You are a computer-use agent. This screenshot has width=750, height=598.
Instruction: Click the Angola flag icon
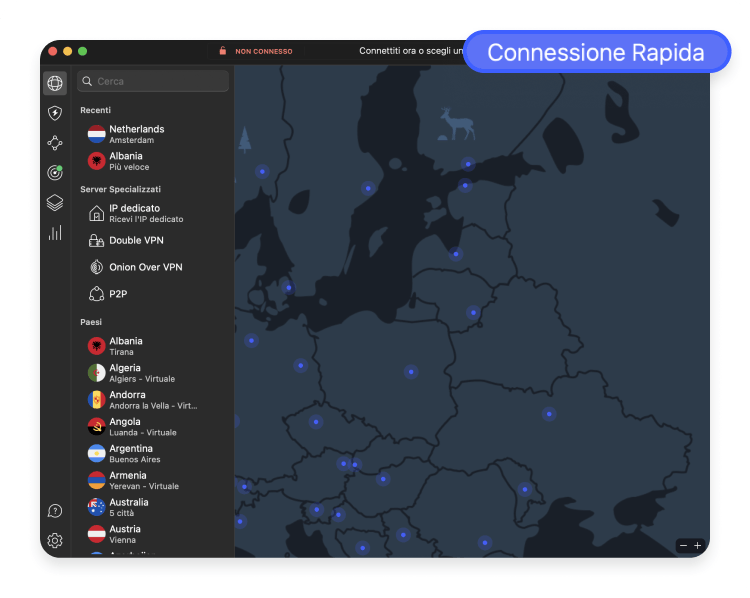click(x=97, y=426)
